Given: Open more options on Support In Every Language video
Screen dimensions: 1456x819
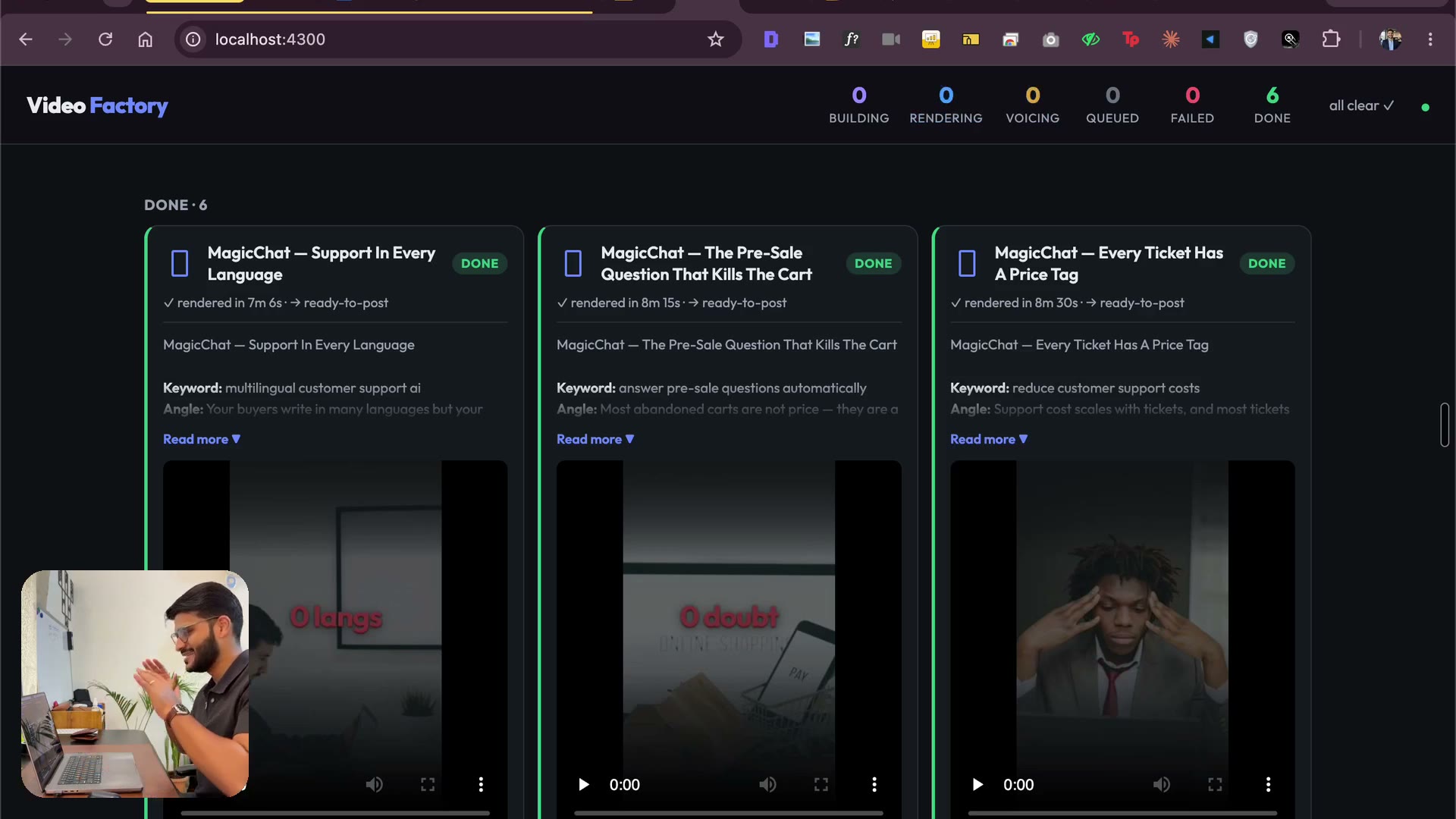Looking at the screenshot, I should coord(481,784).
